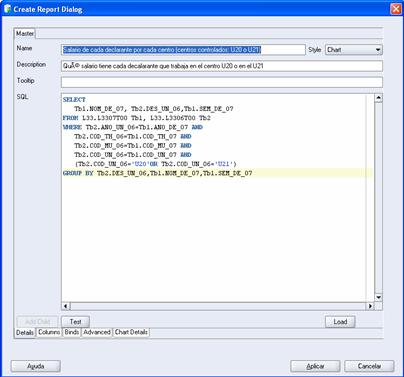Viewport: 404px width, 377px height.
Task: Open the Style dropdown showing Chart
Action: tap(354, 50)
